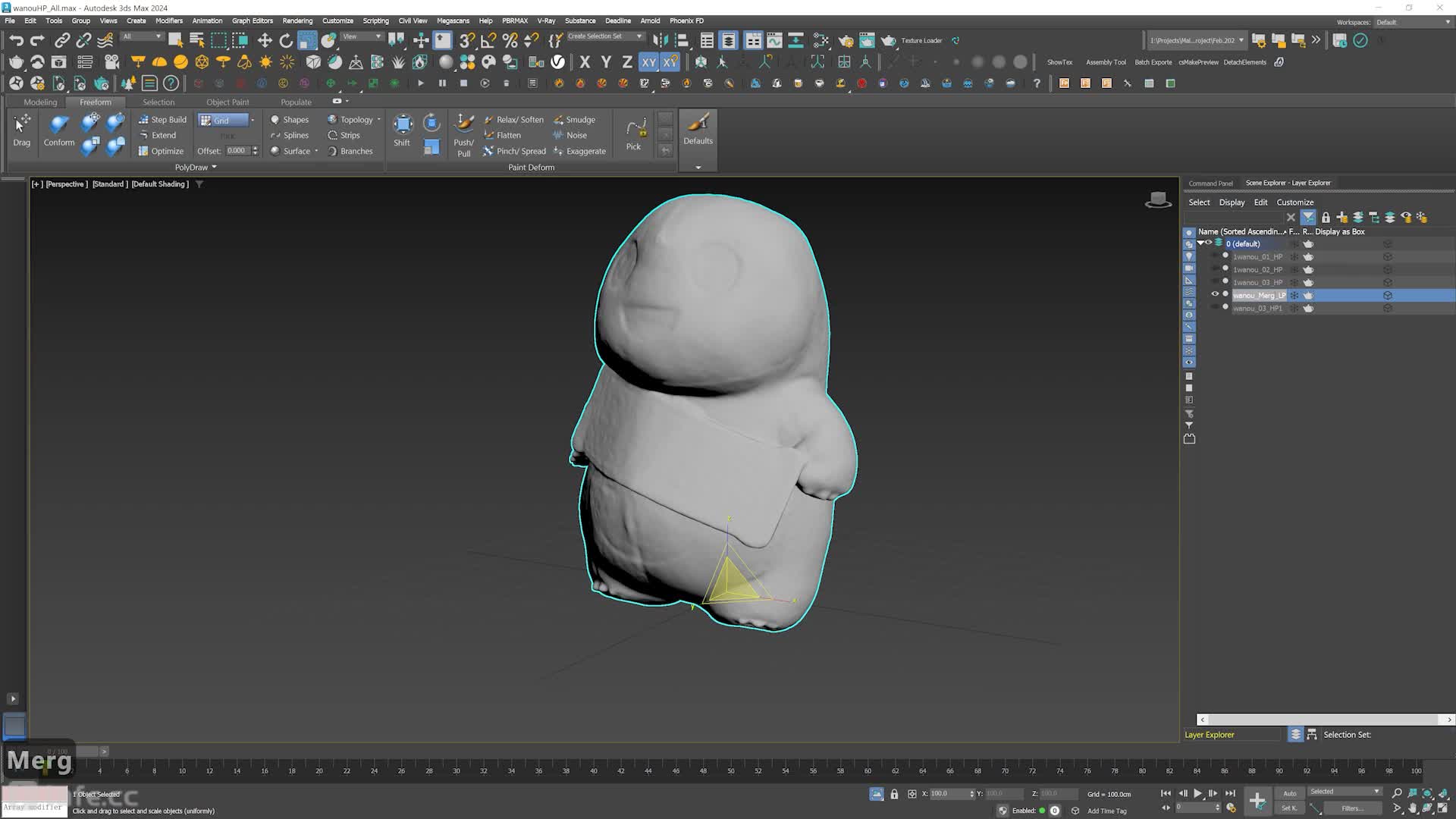
Task: Open the Rendering menu
Action: (x=297, y=20)
